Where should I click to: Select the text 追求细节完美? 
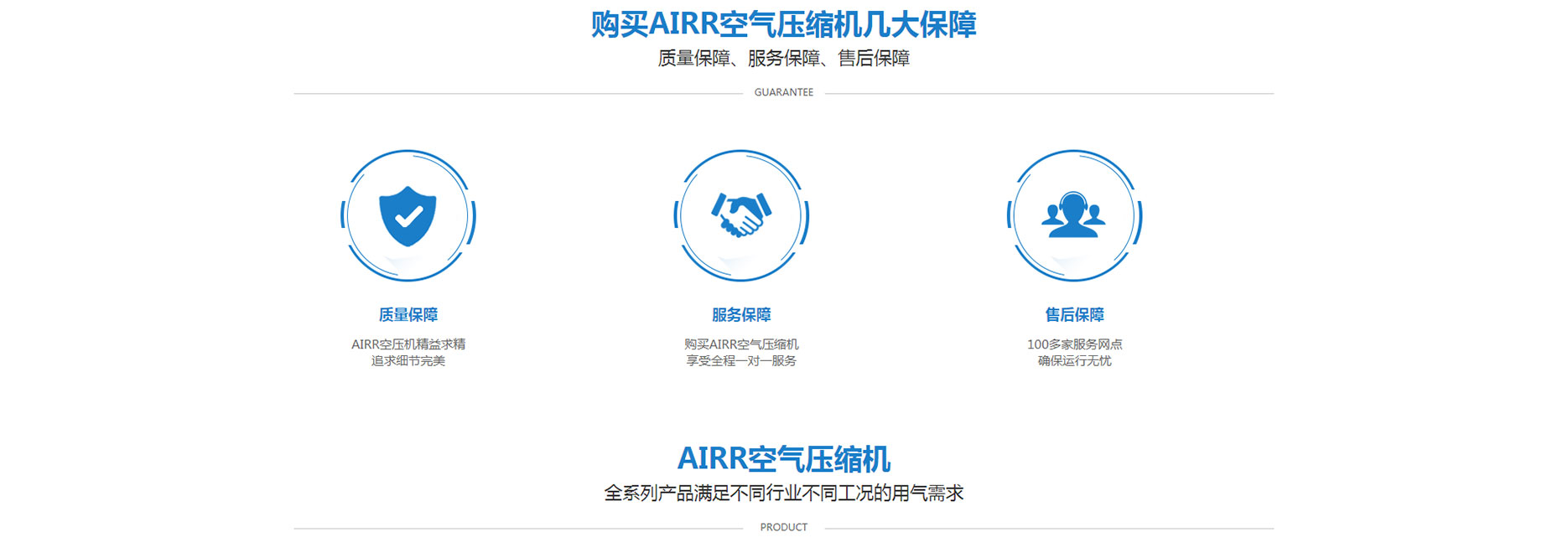coord(408,361)
